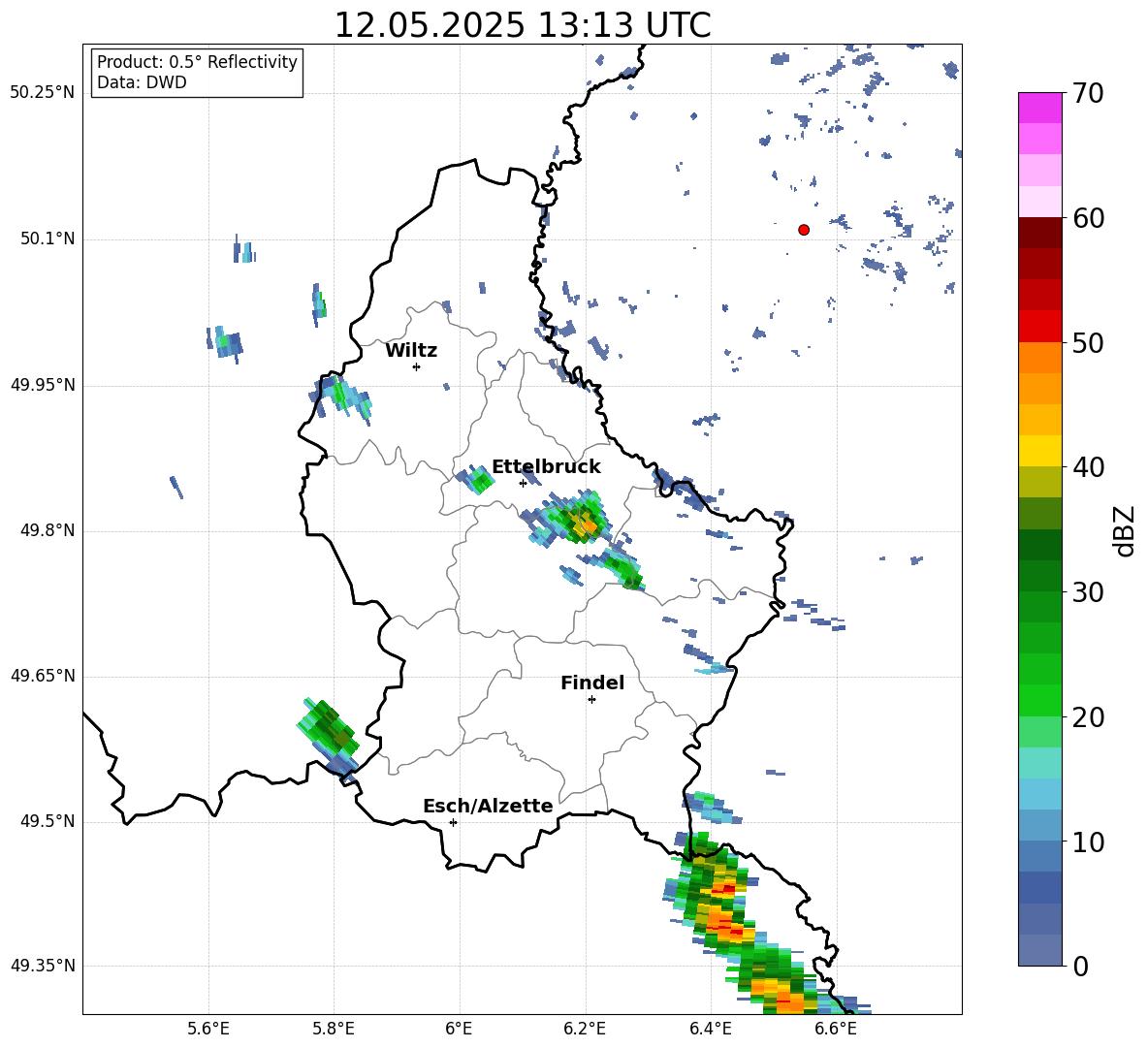This screenshot has width=1148, height=1048.
Task: Click the 49.5°N latitude label
Action: [48, 821]
